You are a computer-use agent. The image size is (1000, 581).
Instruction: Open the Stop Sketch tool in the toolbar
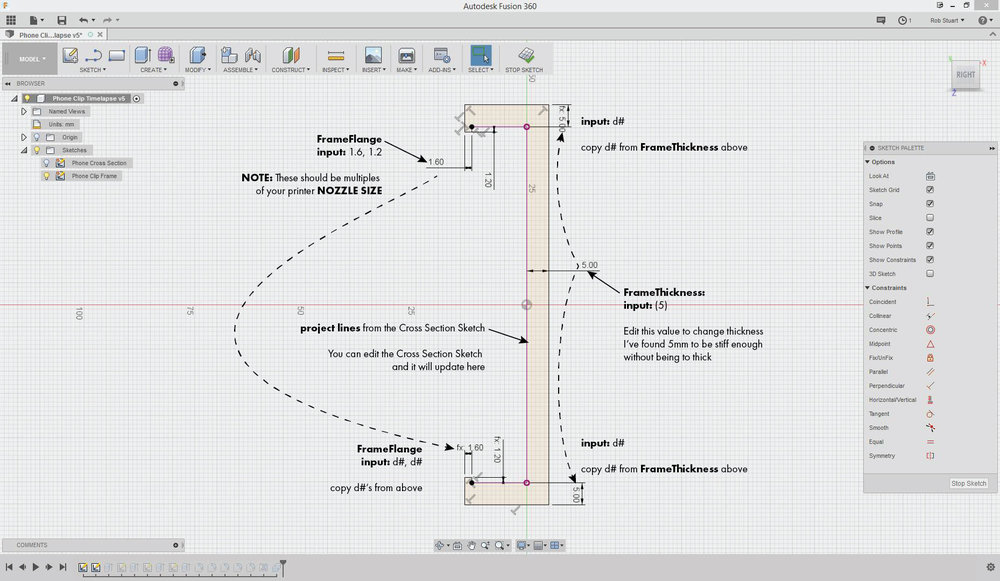tap(524, 58)
